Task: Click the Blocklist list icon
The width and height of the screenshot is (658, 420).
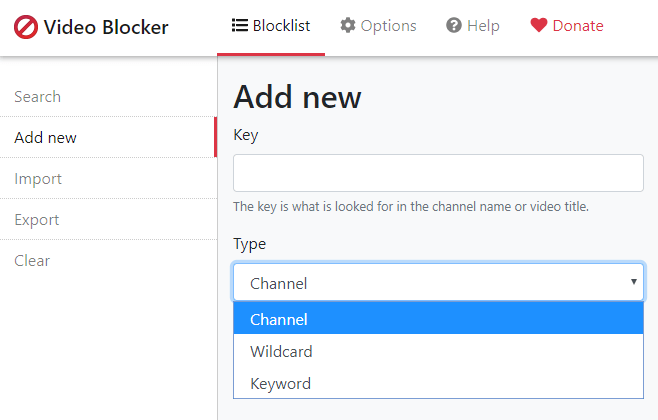Action: point(240,25)
